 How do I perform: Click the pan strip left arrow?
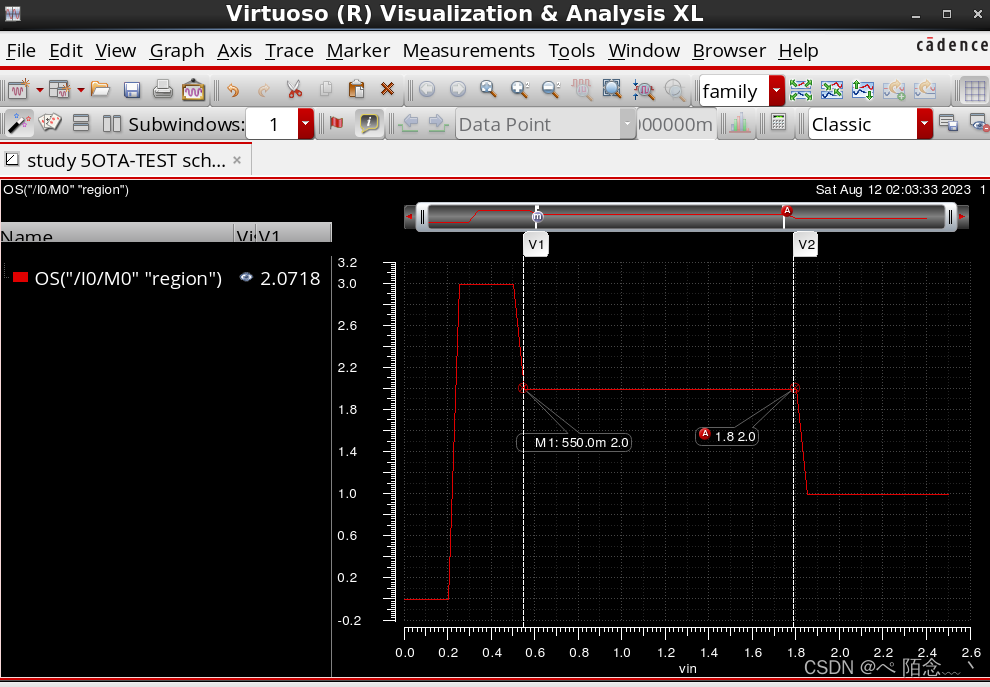coord(409,217)
